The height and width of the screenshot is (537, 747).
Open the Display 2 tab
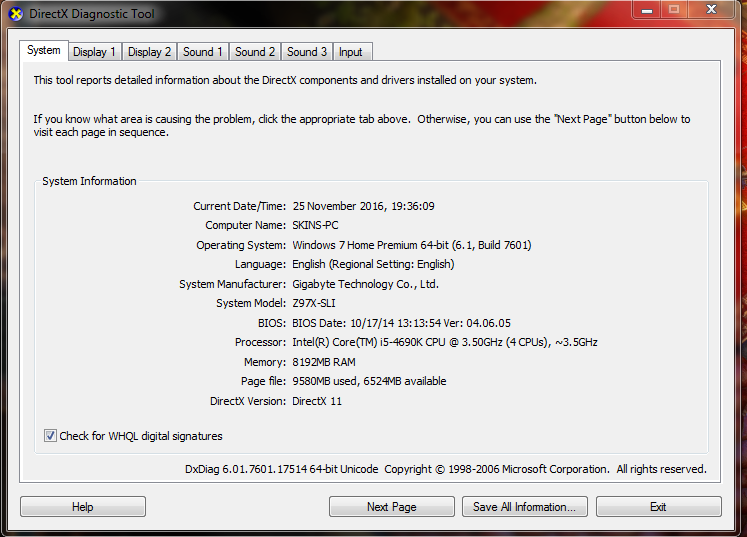(149, 52)
